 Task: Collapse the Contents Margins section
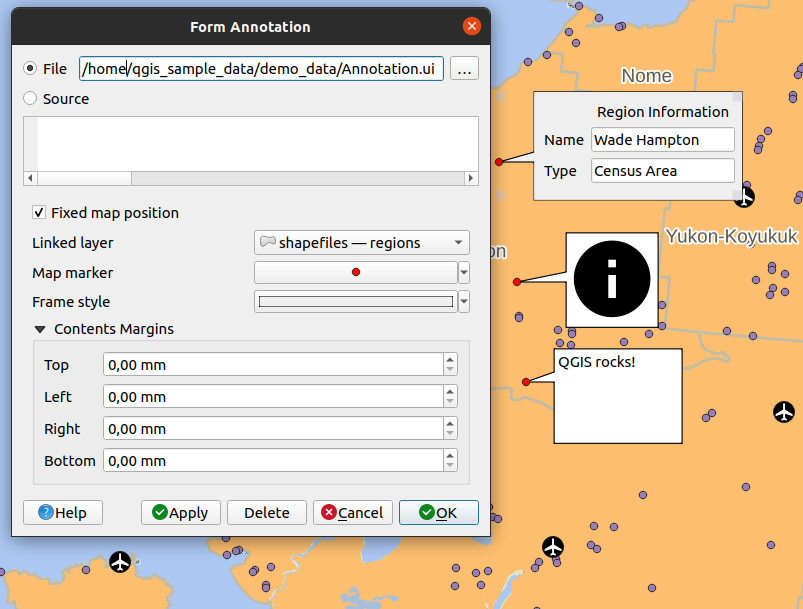[40, 329]
